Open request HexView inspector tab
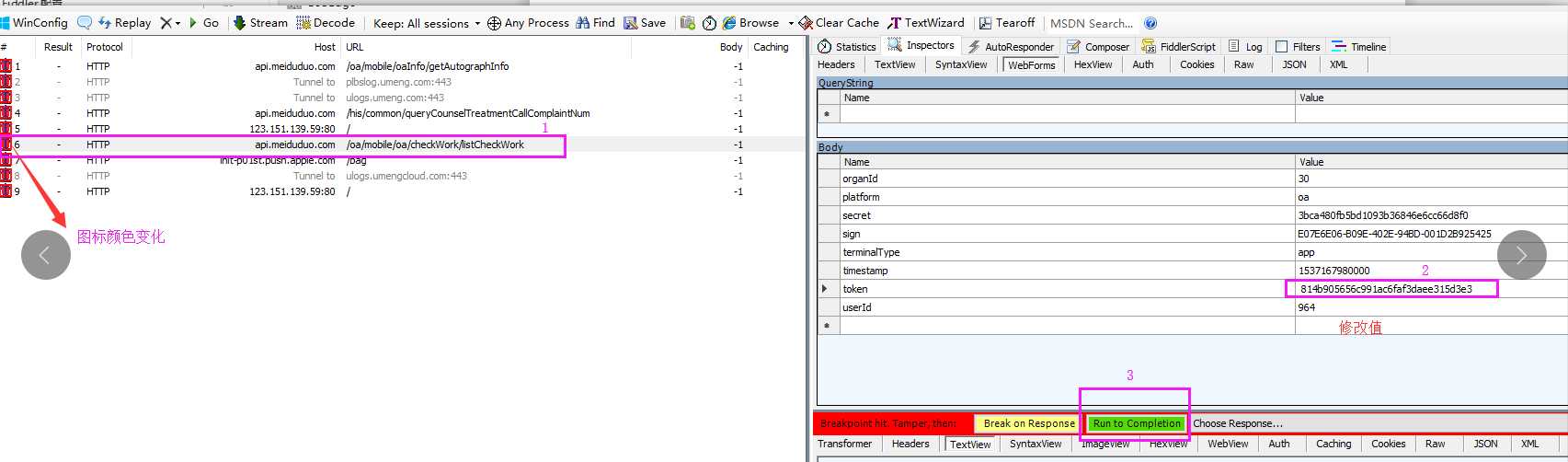The height and width of the screenshot is (462, 1568). coord(1093,64)
